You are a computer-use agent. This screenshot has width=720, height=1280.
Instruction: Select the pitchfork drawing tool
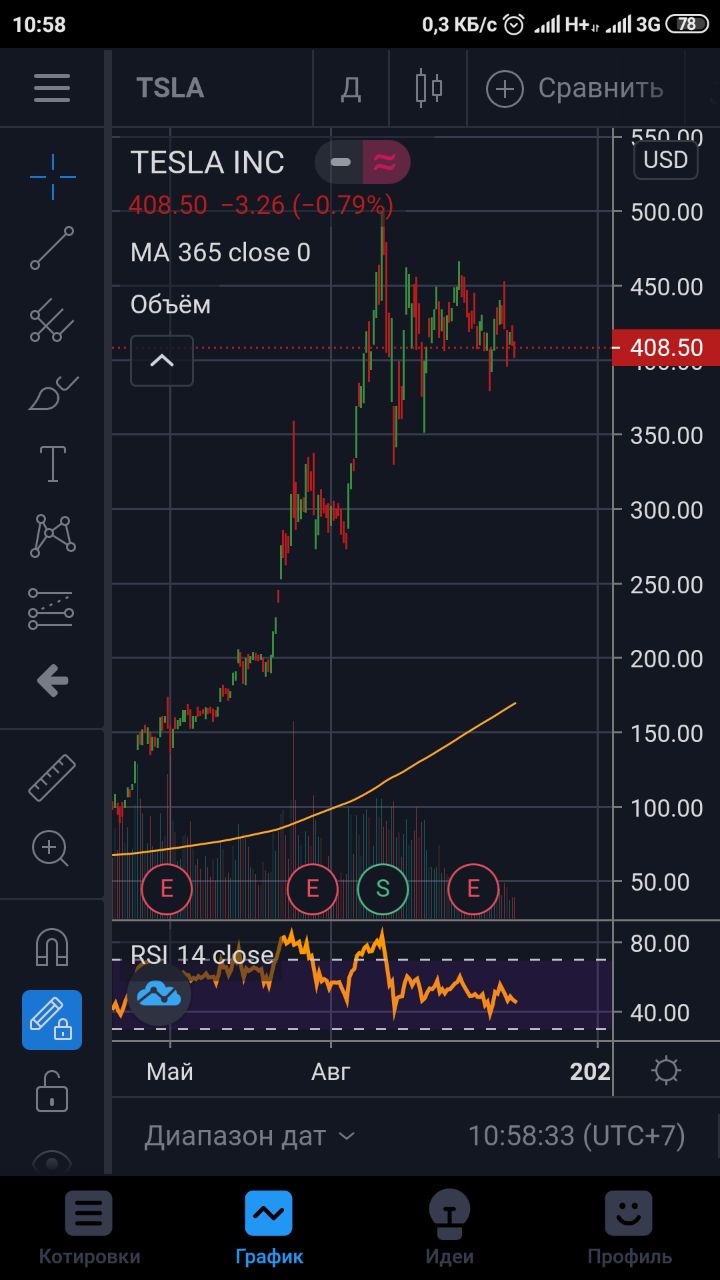pyautogui.click(x=52, y=320)
